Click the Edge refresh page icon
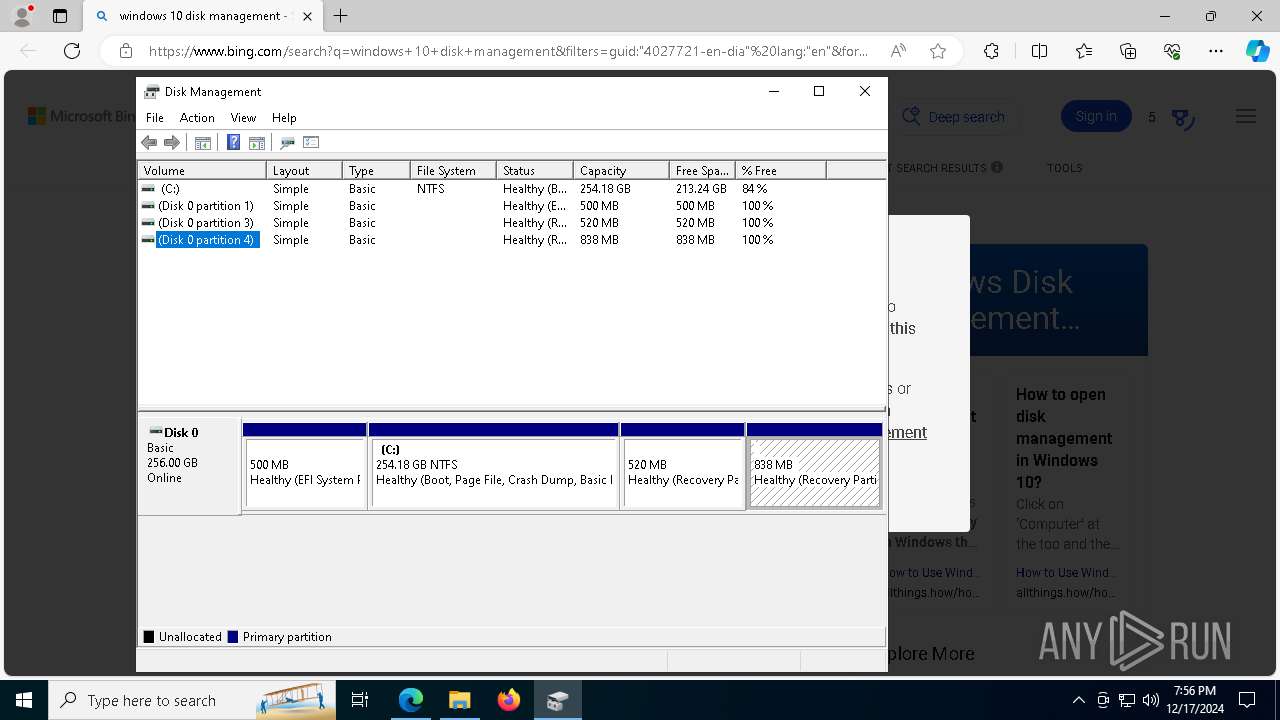The height and width of the screenshot is (720, 1280). [72, 51]
